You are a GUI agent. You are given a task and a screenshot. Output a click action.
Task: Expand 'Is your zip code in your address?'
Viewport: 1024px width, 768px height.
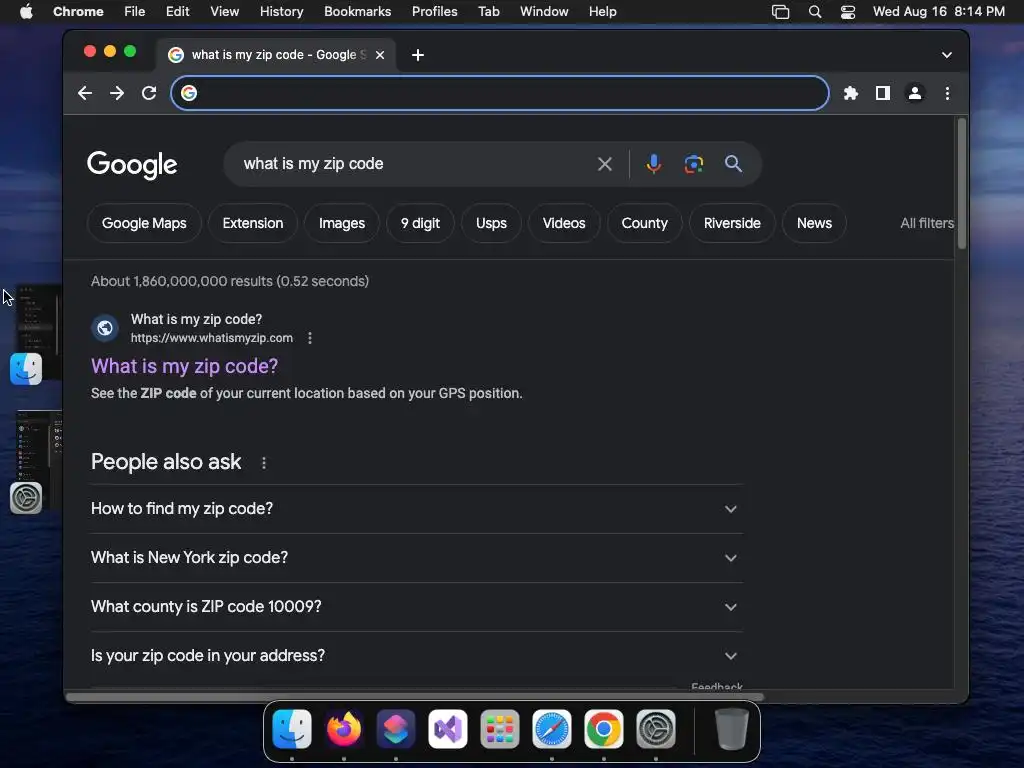tap(417, 656)
